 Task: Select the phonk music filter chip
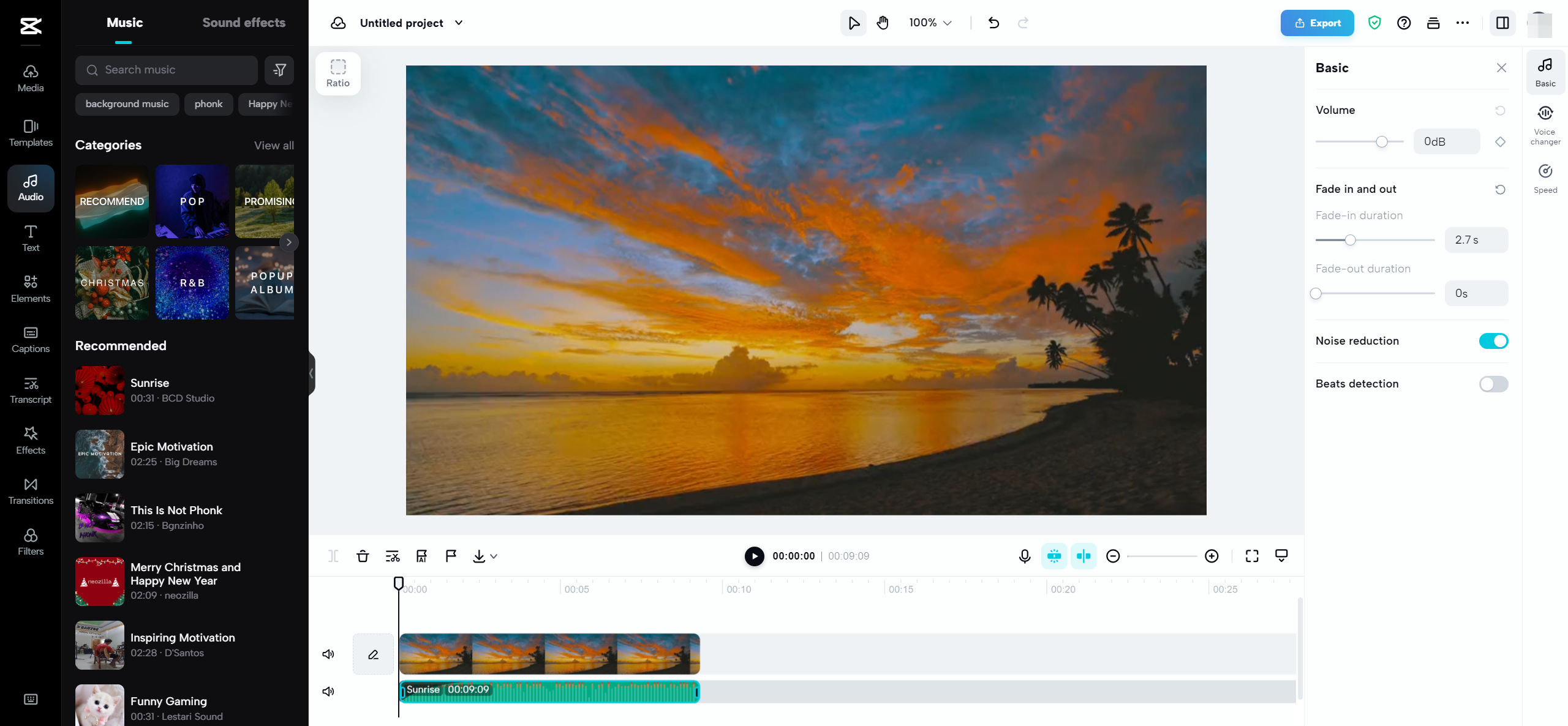(208, 103)
